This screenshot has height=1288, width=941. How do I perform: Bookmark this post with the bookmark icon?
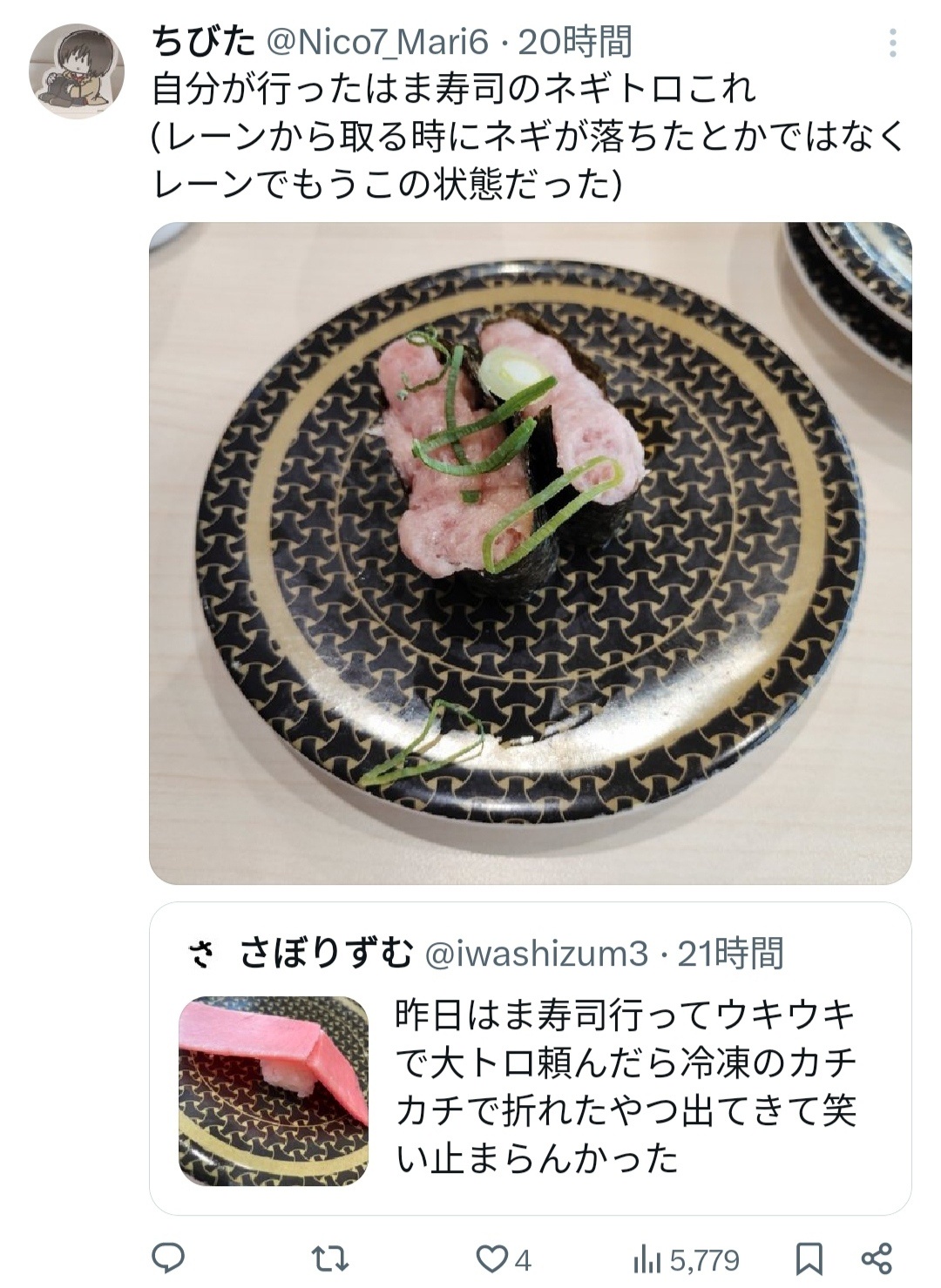click(809, 1258)
